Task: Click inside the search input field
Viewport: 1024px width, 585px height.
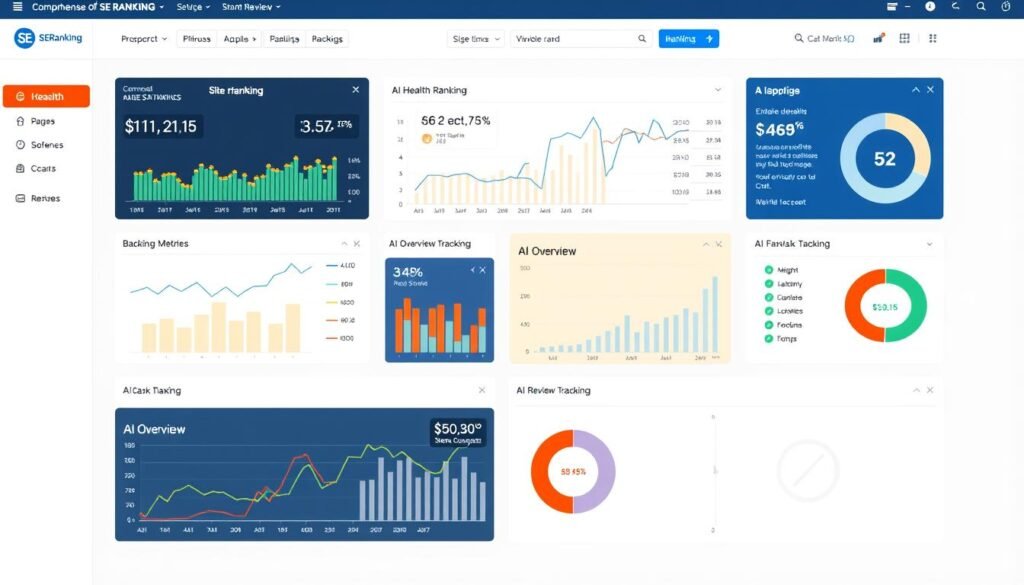Action: click(x=560, y=38)
